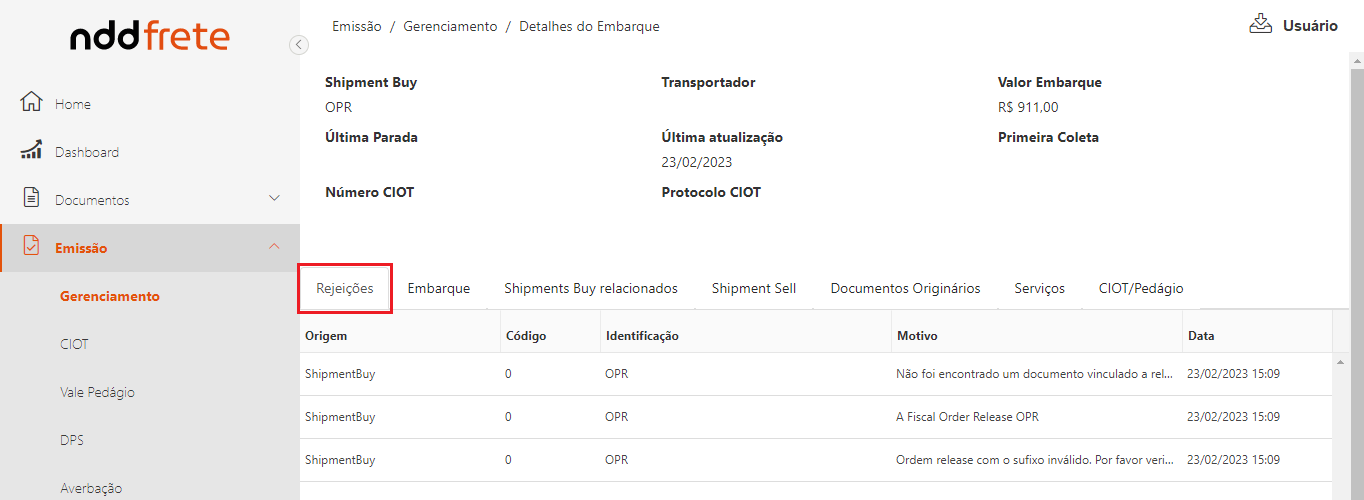Click the download inbox icon
1364x500 pixels.
[x=1260, y=24]
